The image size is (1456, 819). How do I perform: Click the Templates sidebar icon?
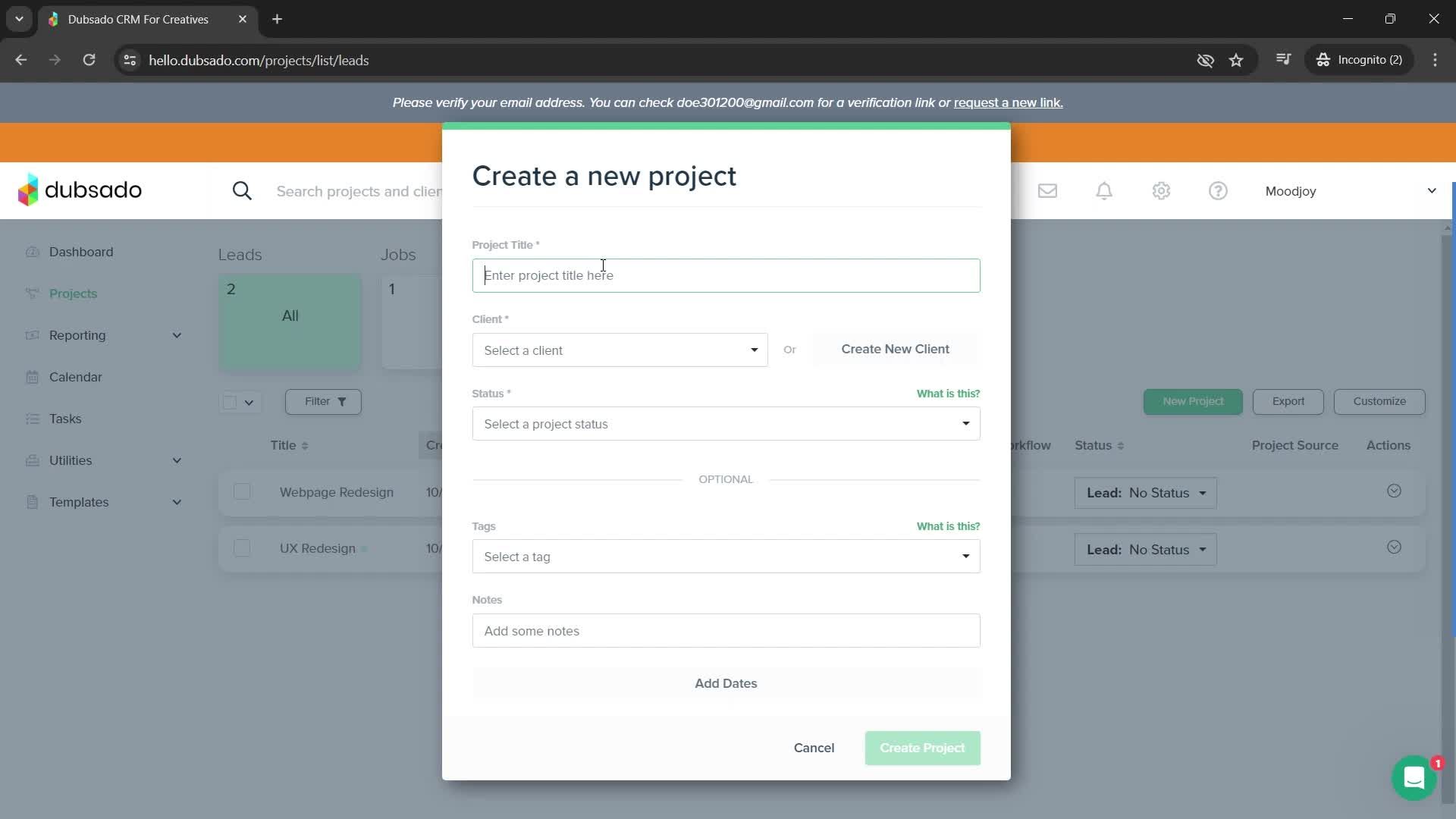pos(32,502)
